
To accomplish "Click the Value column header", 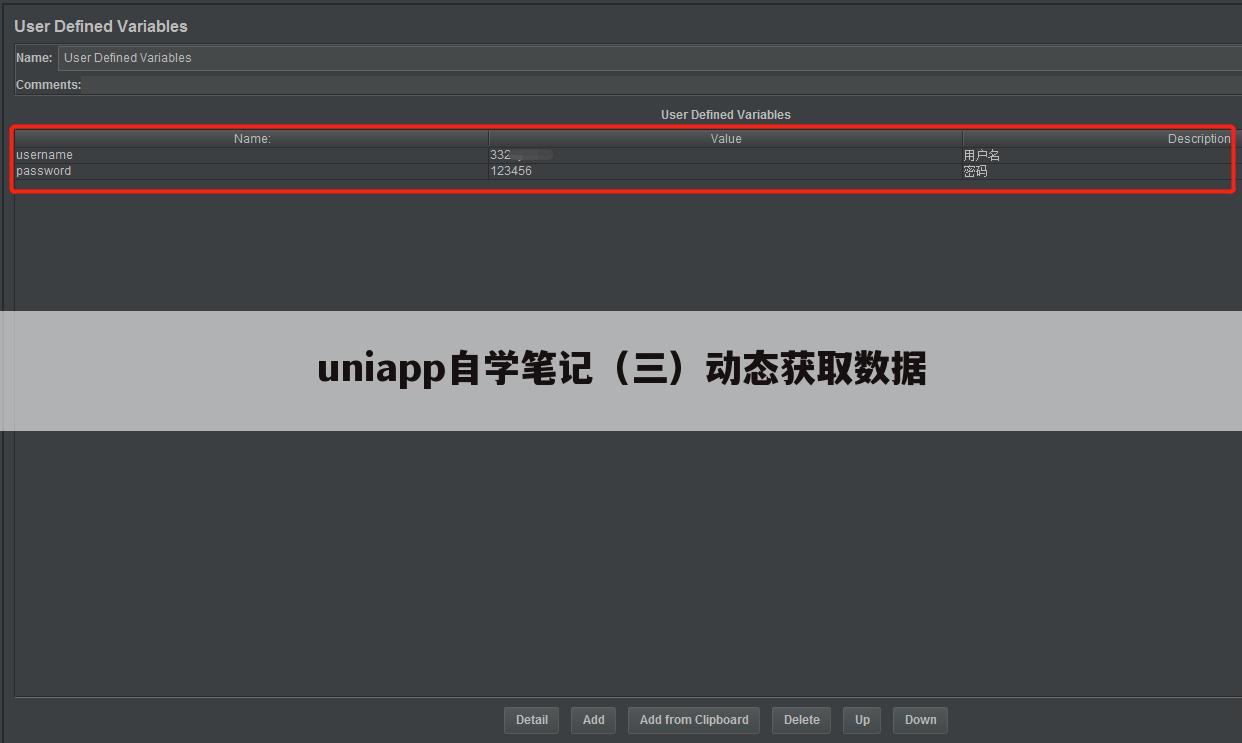I will click(x=725, y=139).
